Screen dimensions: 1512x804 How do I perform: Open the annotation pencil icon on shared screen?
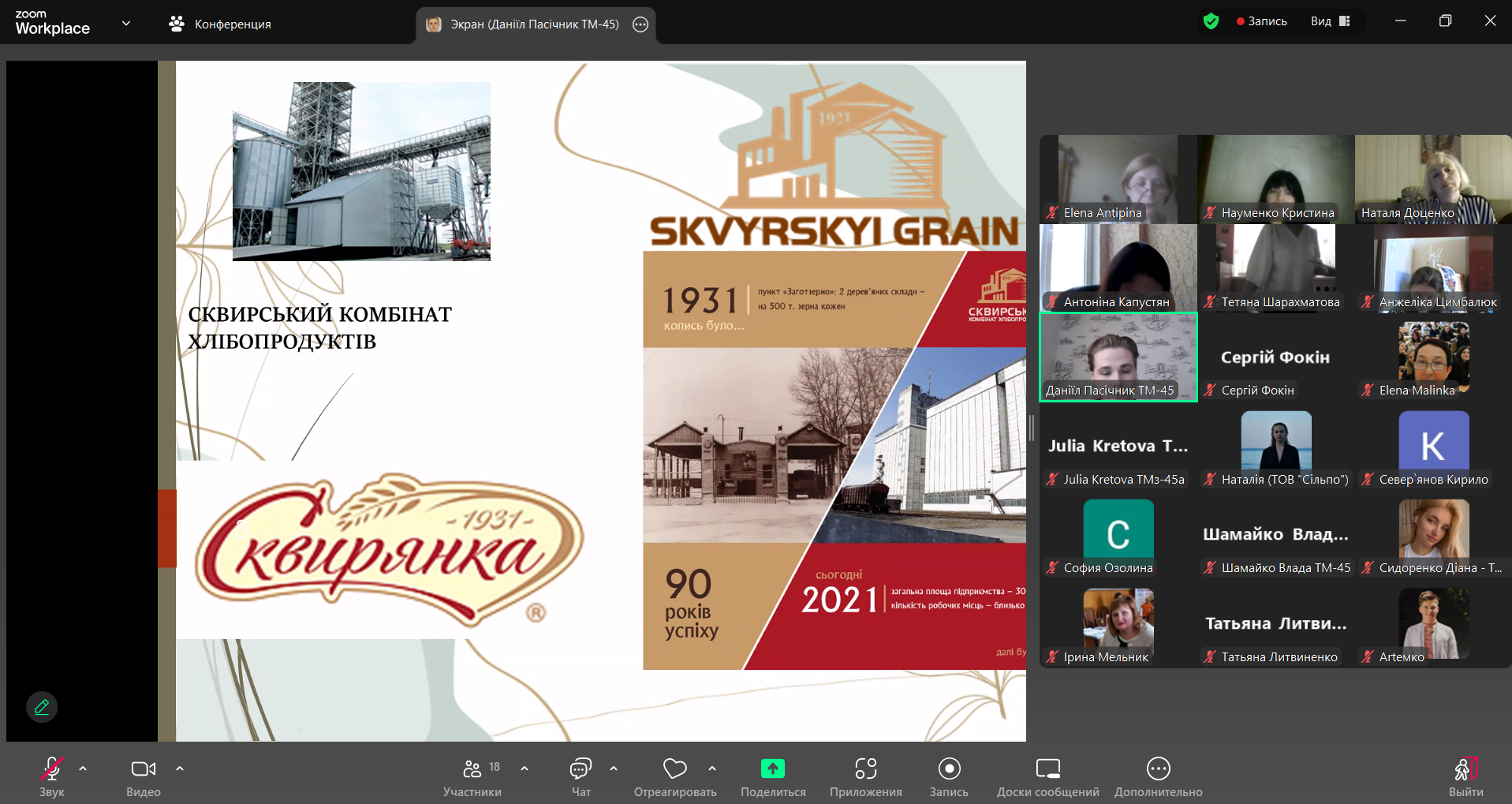click(42, 707)
